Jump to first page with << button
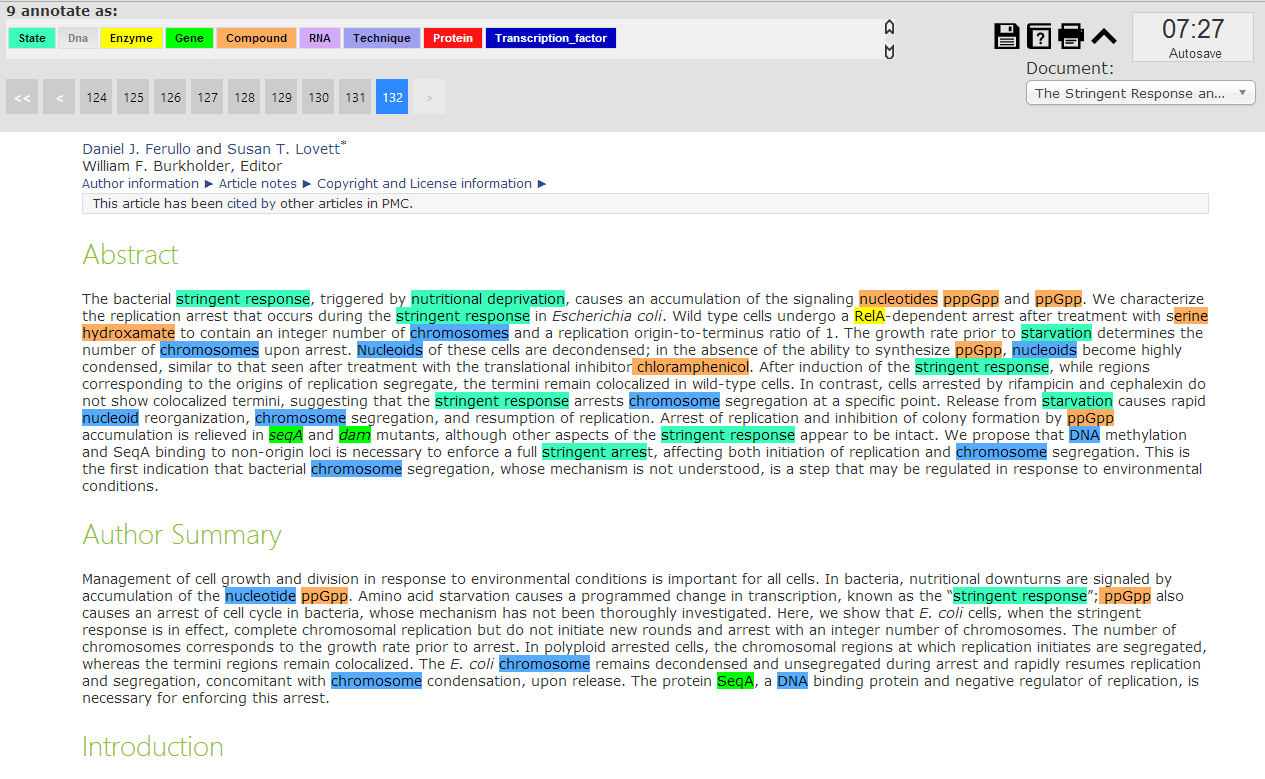 (x=22, y=97)
